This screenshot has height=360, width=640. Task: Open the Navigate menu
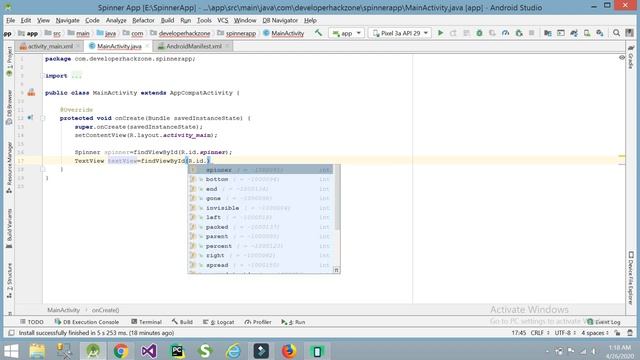pyautogui.click(x=67, y=20)
